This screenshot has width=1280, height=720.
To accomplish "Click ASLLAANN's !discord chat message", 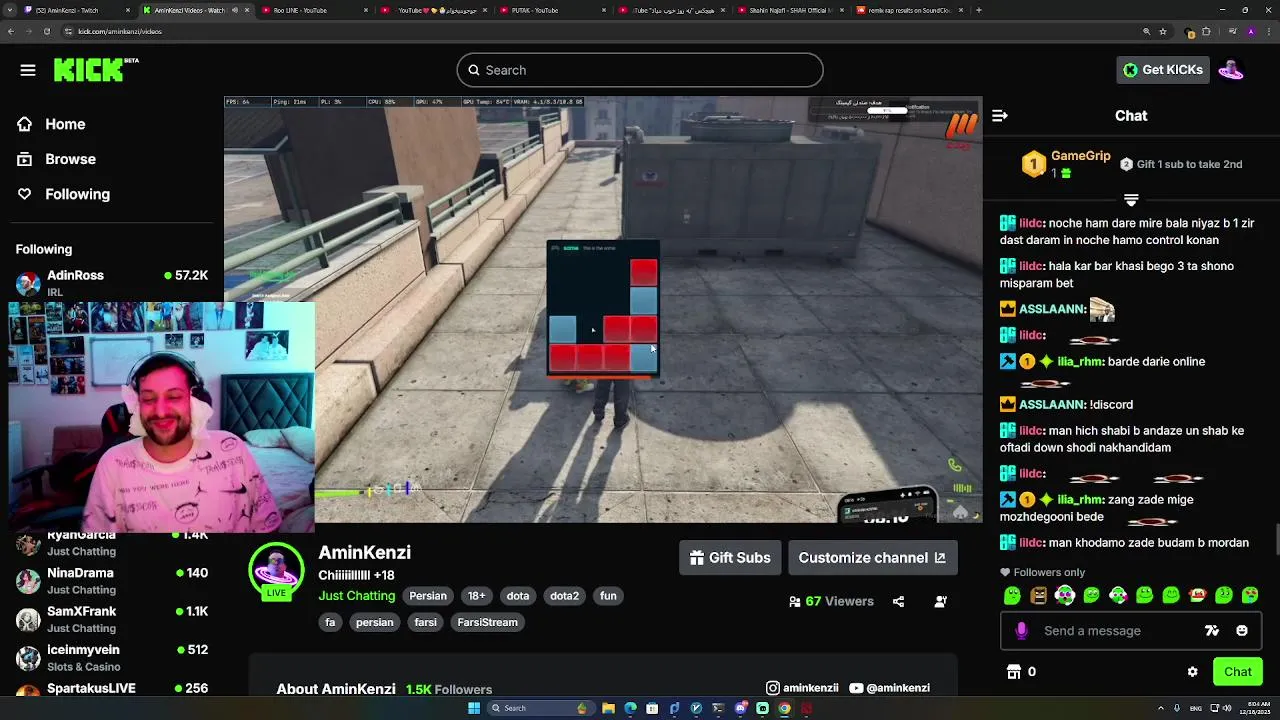I will point(1111,405).
